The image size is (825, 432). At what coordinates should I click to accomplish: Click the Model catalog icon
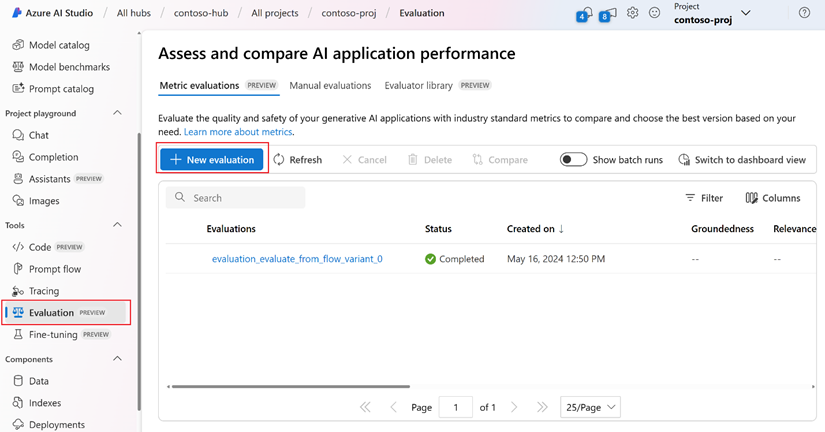[18, 45]
